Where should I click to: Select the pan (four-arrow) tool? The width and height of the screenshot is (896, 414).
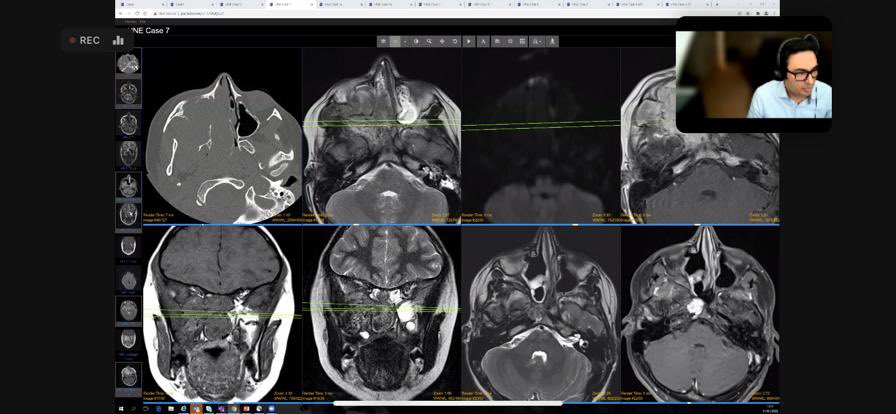point(442,41)
